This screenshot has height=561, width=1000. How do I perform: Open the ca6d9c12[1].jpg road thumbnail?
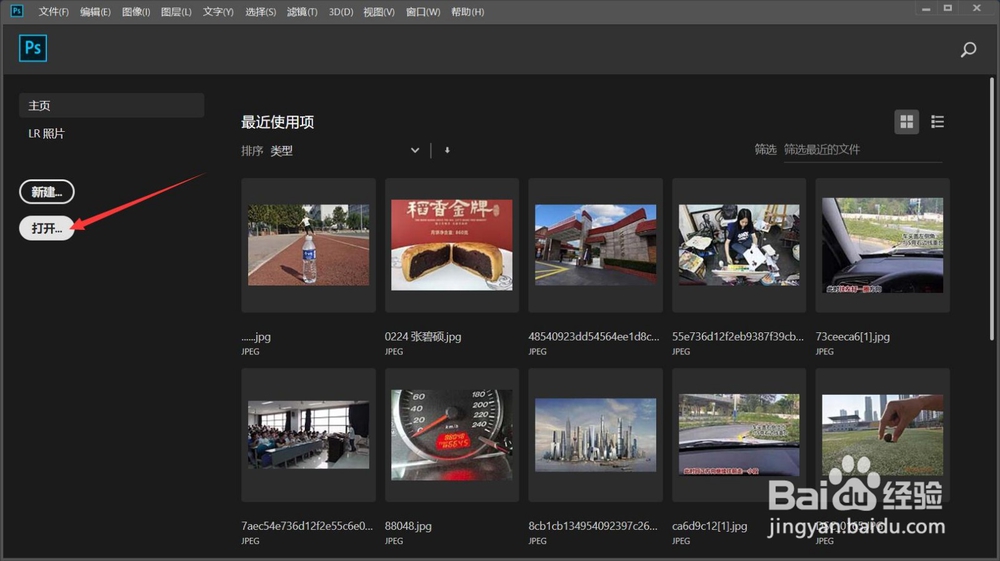click(739, 435)
